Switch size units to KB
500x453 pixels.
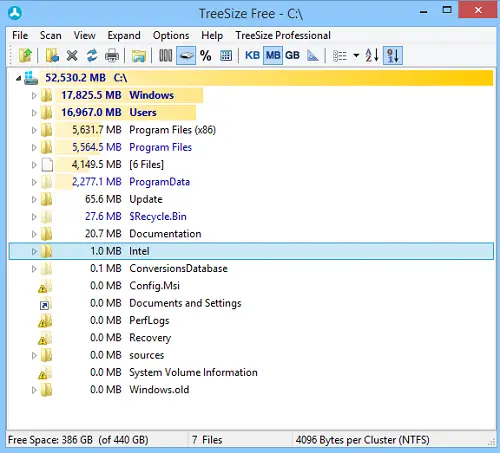[252, 55]
